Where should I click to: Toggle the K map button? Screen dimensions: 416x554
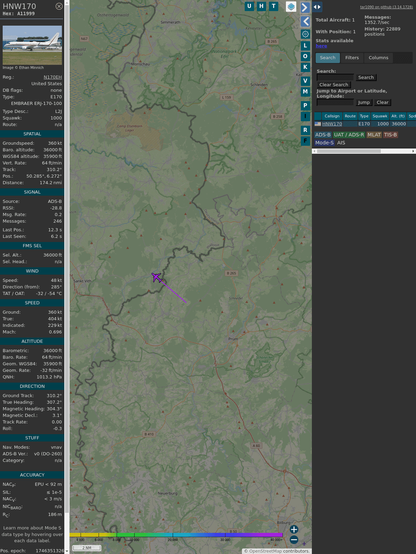click(305, 67)
